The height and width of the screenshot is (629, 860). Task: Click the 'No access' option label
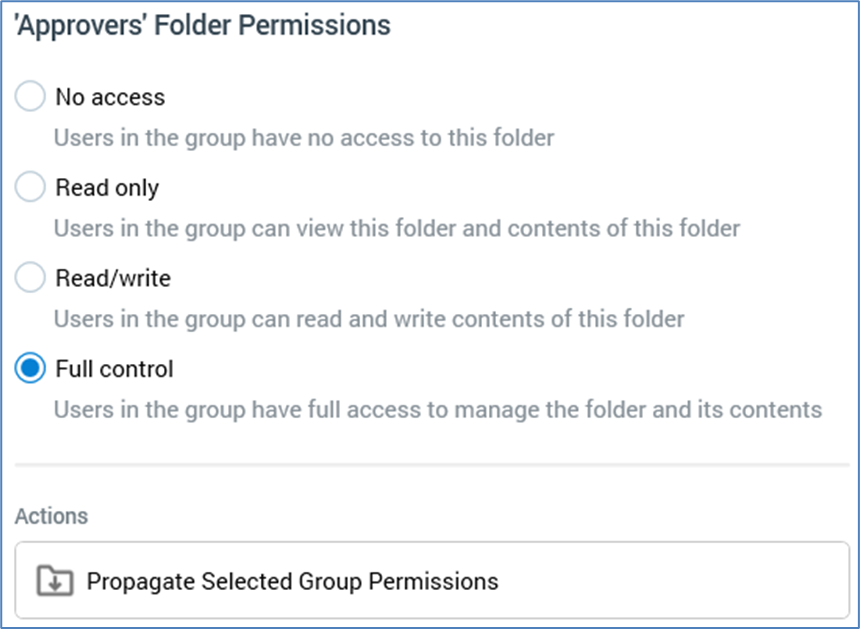110,97
